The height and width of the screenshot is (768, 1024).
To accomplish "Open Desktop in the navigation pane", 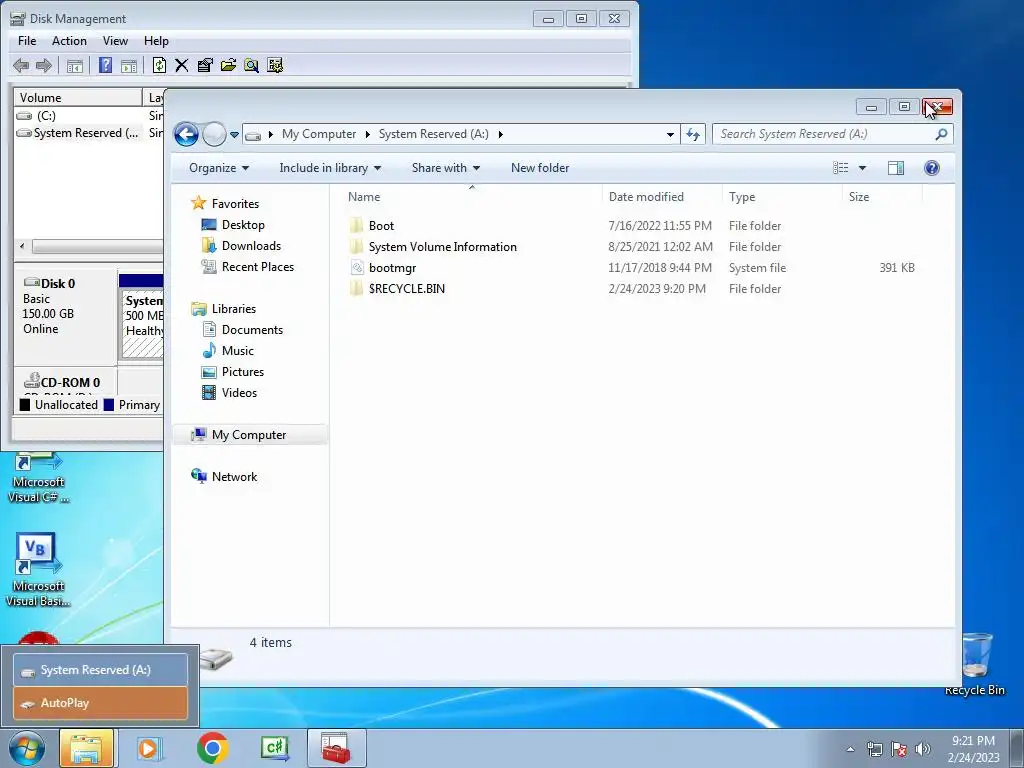I will coord(233,225).
